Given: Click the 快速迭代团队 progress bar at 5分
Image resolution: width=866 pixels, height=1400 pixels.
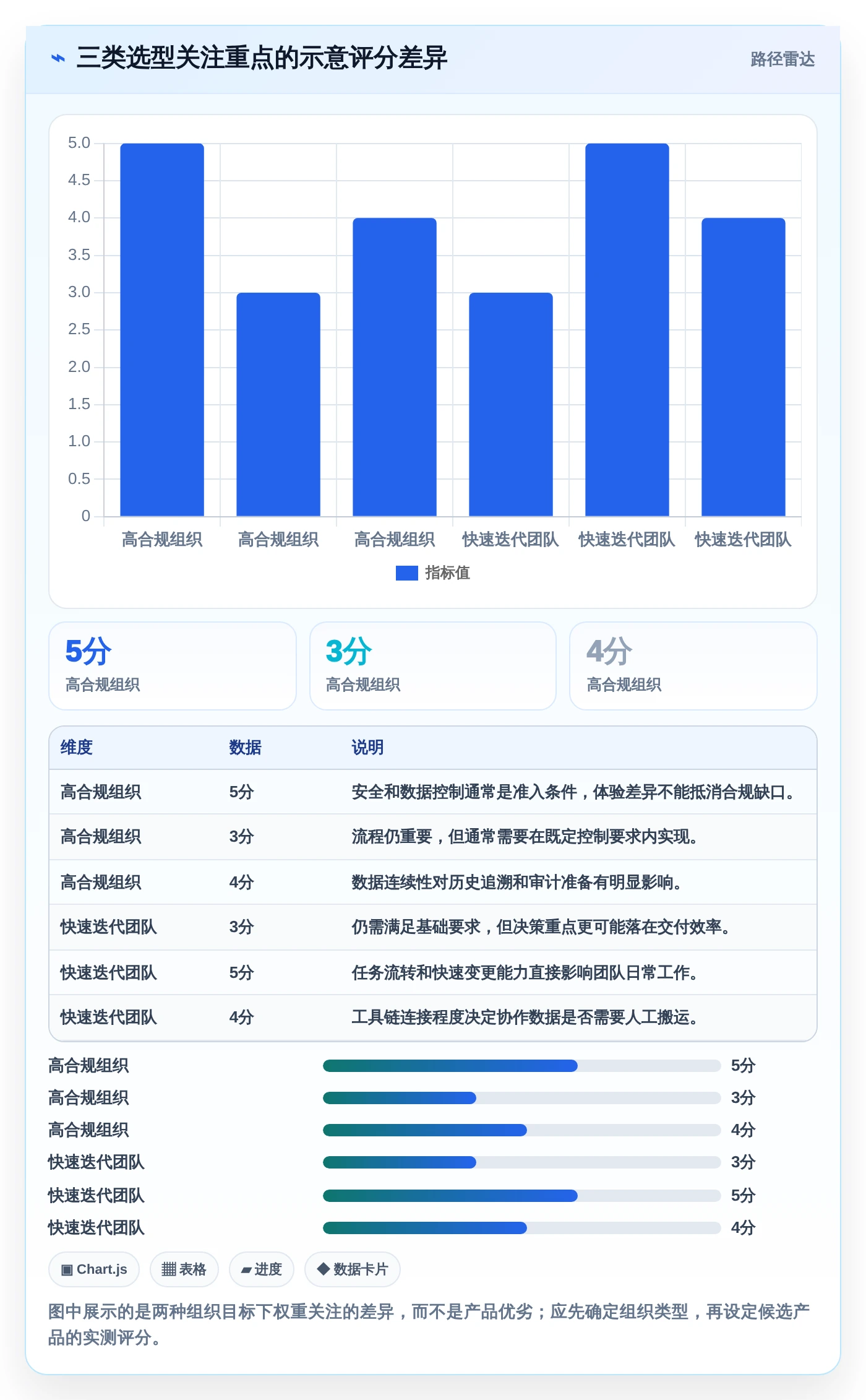Looking at the screenshot, I should tap(522, 1196).
